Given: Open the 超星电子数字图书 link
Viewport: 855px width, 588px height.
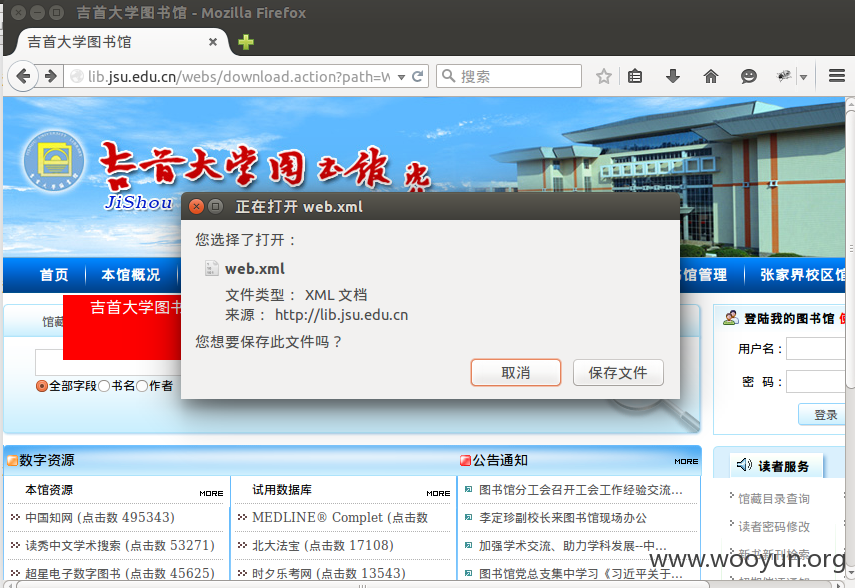Looking at the screenshot, I should [120, 573].
